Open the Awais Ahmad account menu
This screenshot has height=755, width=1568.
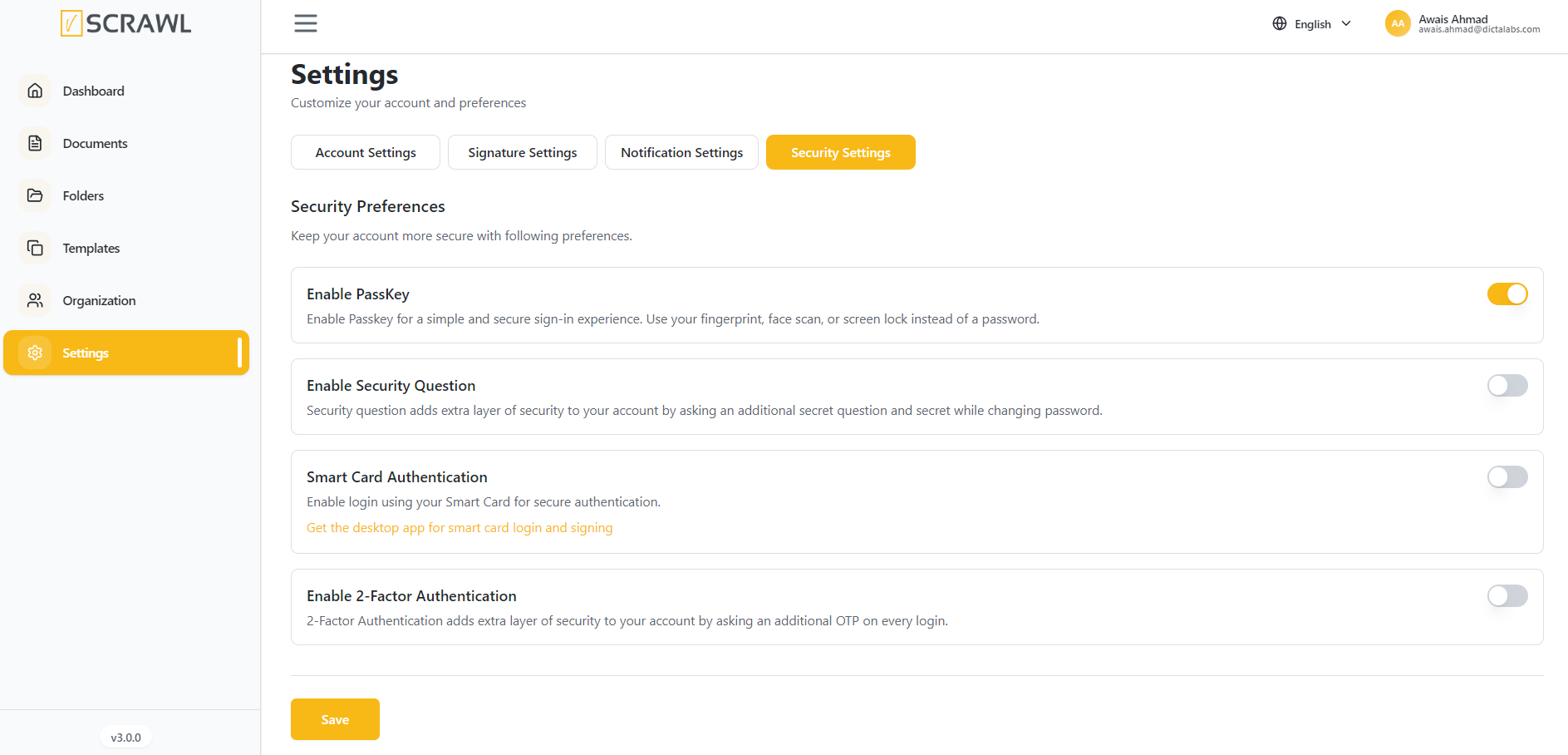[1462, 23]
